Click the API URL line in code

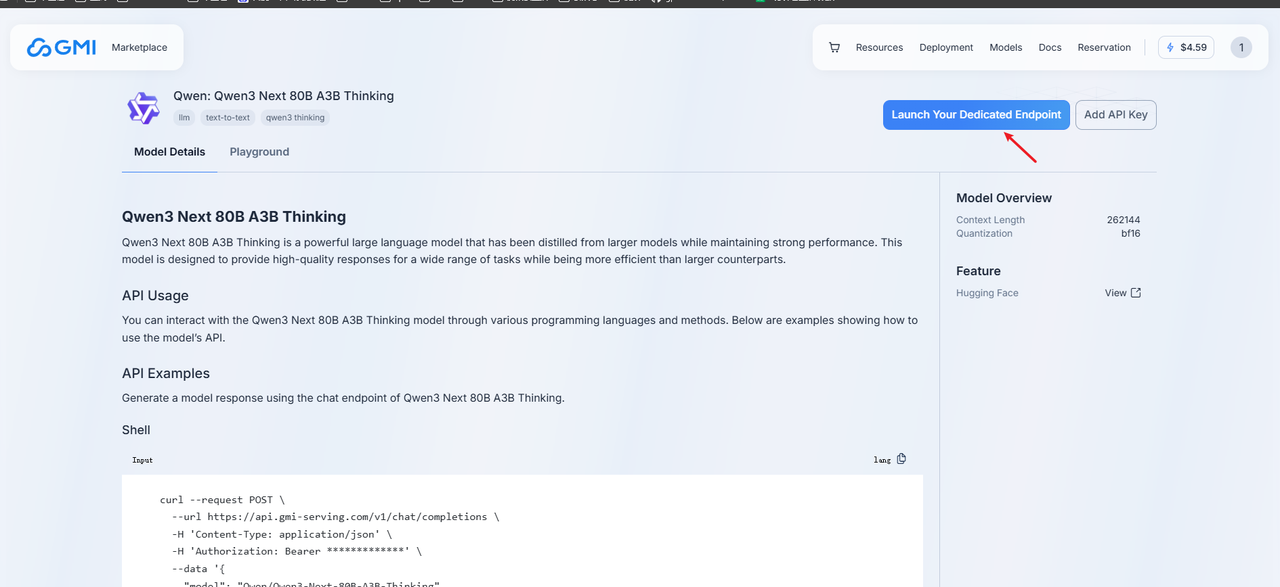point(335,517)
